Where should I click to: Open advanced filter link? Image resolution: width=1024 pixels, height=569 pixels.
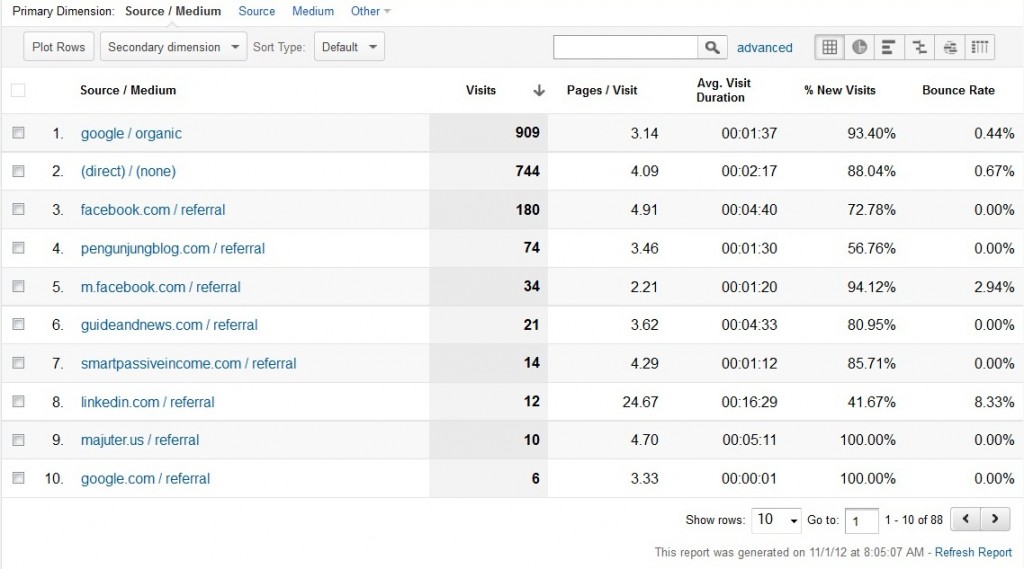(765, 48)
